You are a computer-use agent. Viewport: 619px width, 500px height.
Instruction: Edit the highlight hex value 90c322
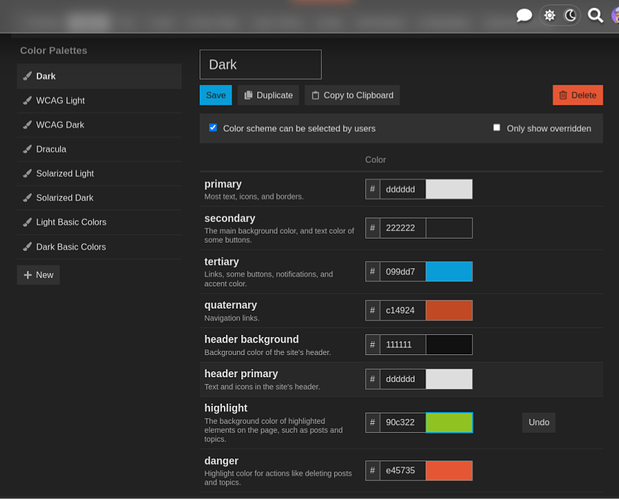click(403, 423)
